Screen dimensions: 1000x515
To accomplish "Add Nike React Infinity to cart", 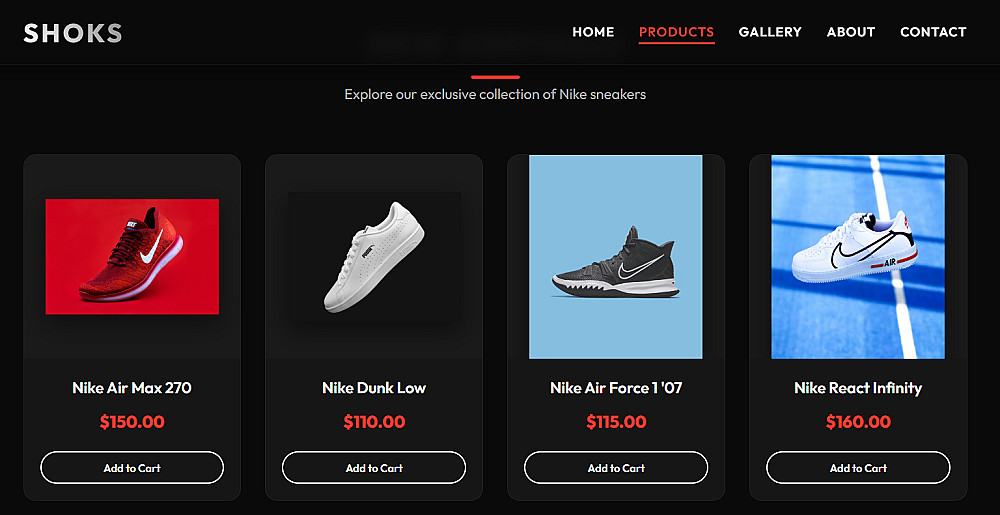I will click(858, 468).
